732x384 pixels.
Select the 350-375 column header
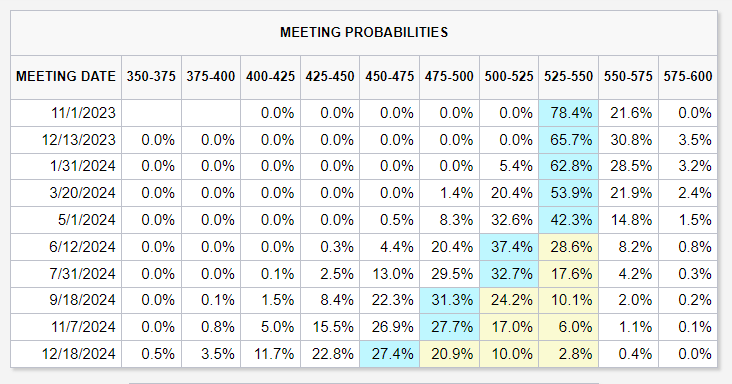tap(151, 77)
